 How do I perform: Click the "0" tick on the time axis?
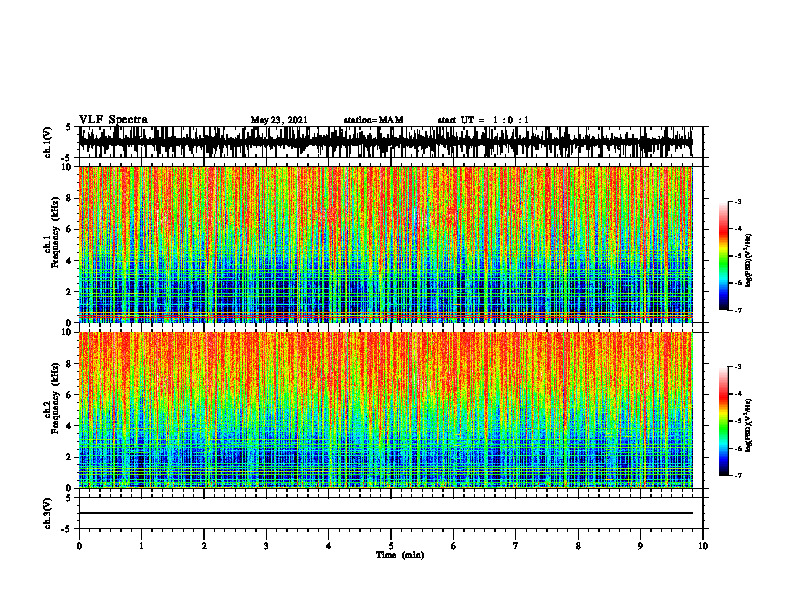point(79,546)
